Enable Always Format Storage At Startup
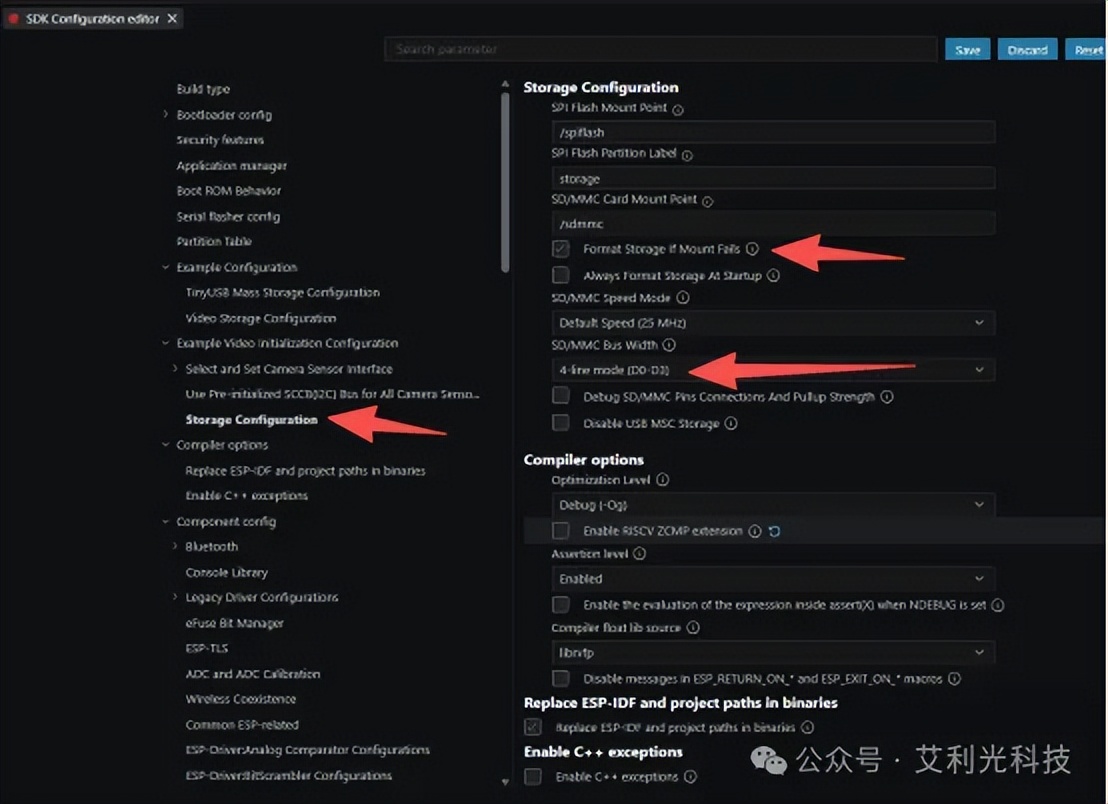1108x804 pixels. click(x=561, y=275)
